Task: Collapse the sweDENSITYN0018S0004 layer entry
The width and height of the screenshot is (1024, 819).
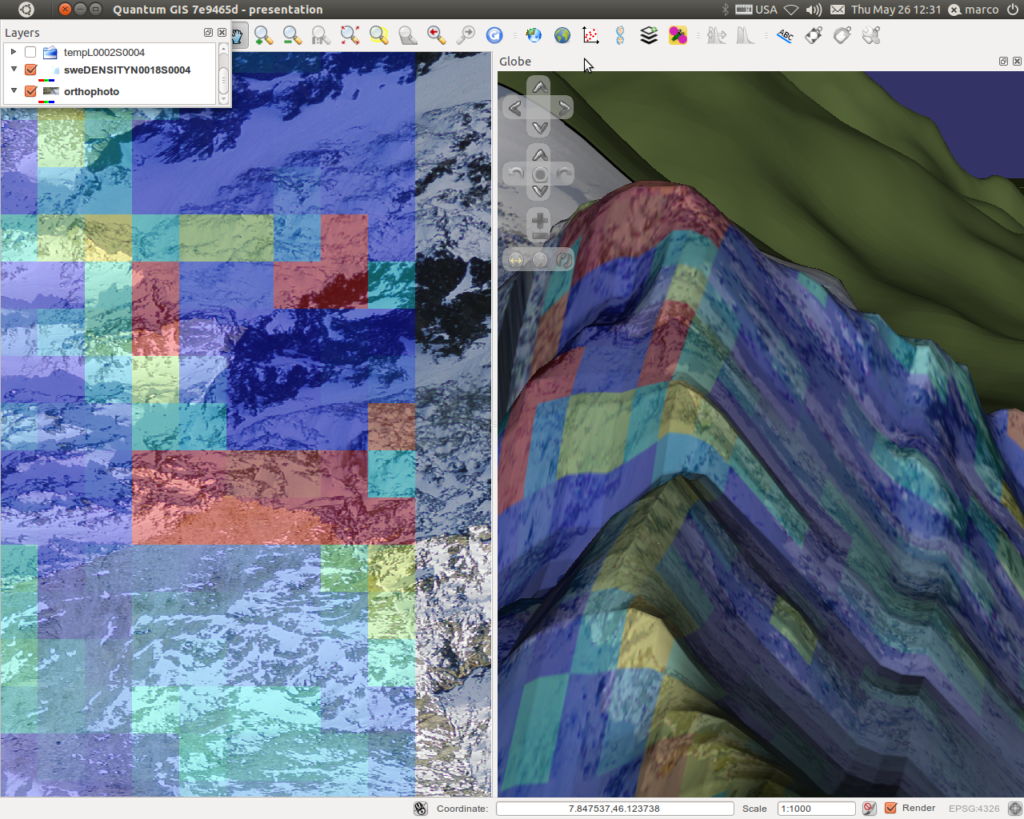Action: coord(14,69)
